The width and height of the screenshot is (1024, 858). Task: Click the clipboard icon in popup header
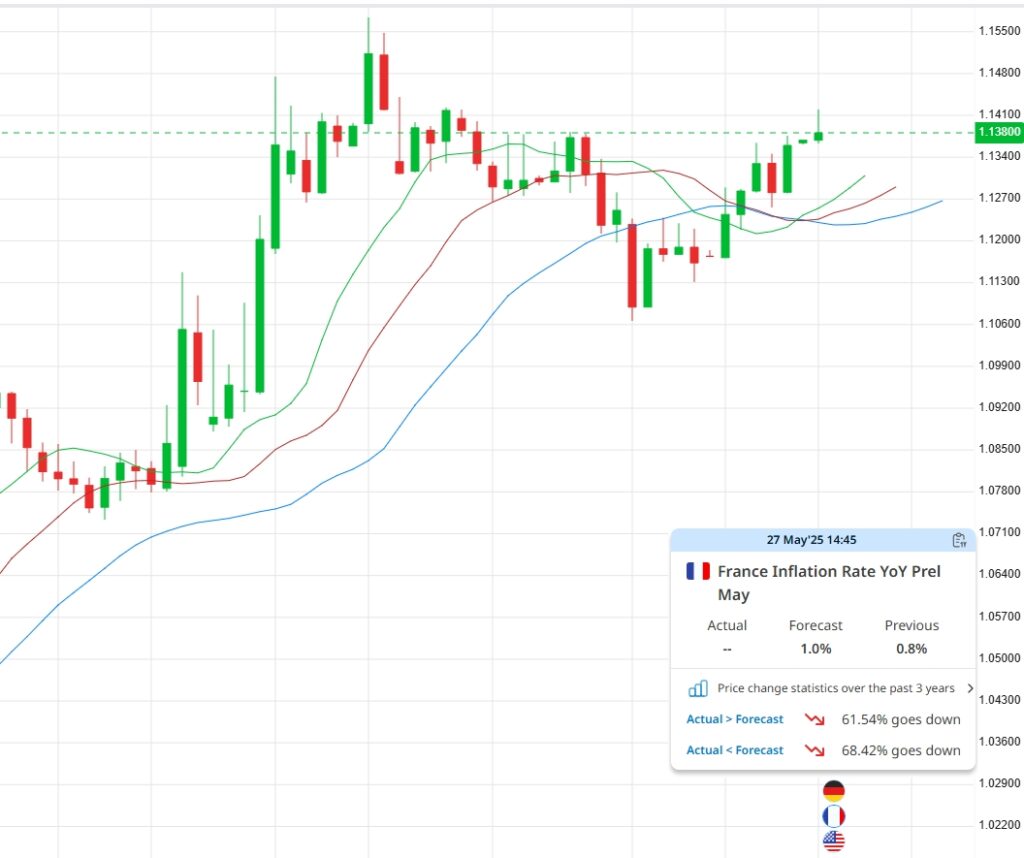pos(959,540)
